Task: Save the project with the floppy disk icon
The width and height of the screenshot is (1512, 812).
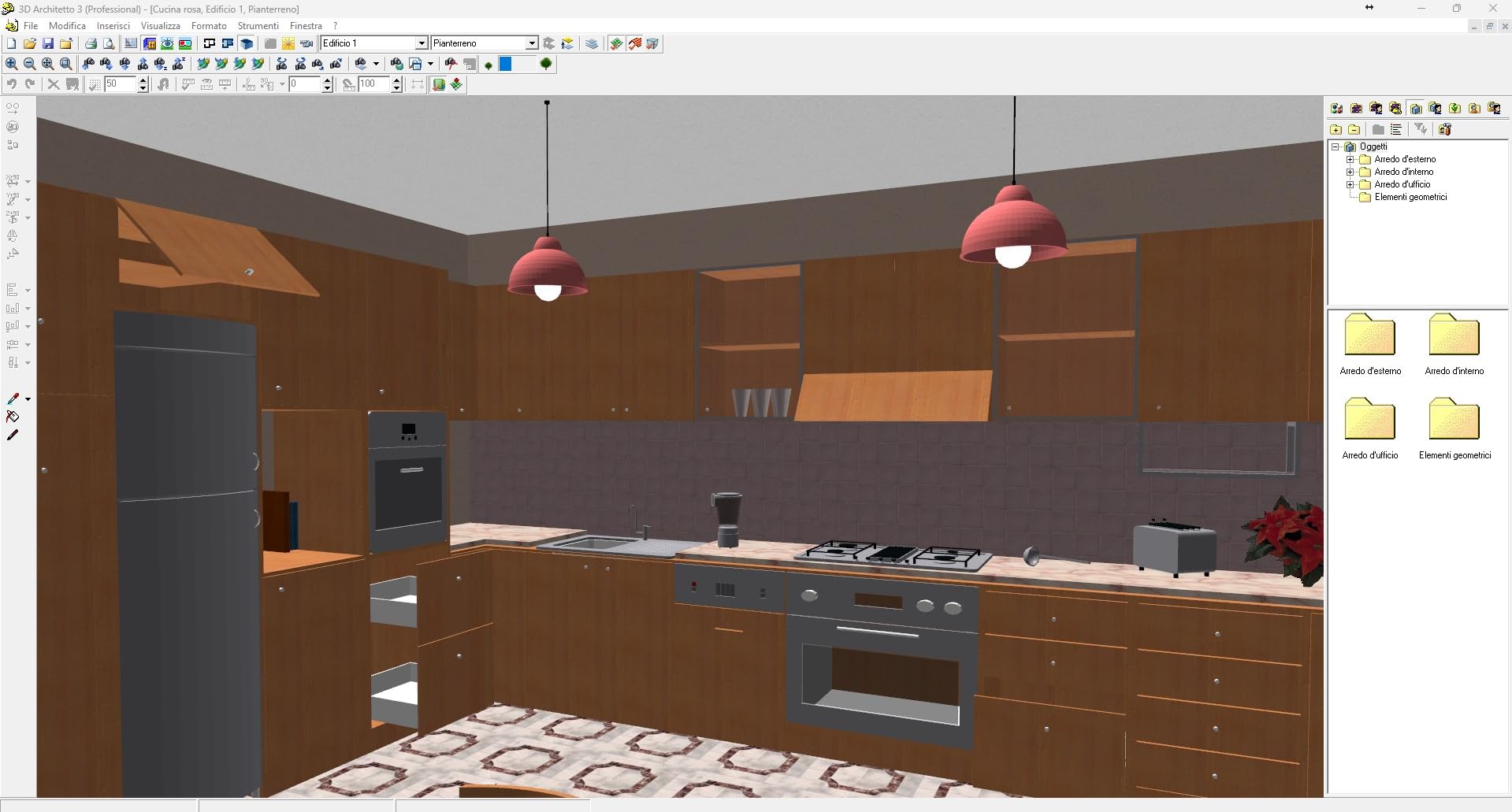Action: pos(48,43)
